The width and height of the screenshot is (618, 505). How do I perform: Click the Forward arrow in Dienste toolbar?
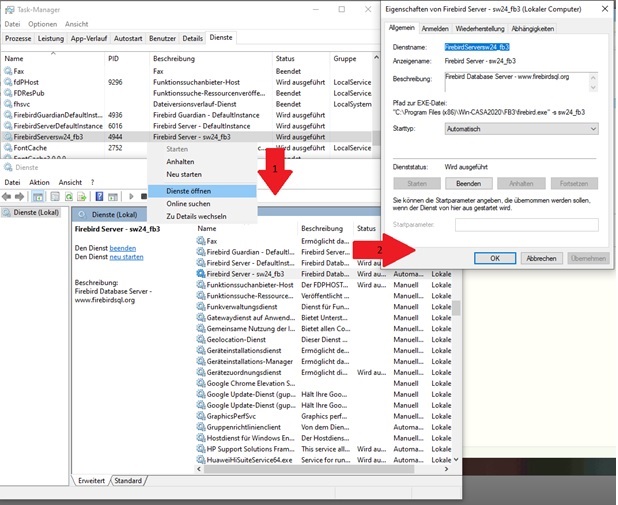click(x=19, y=196)
